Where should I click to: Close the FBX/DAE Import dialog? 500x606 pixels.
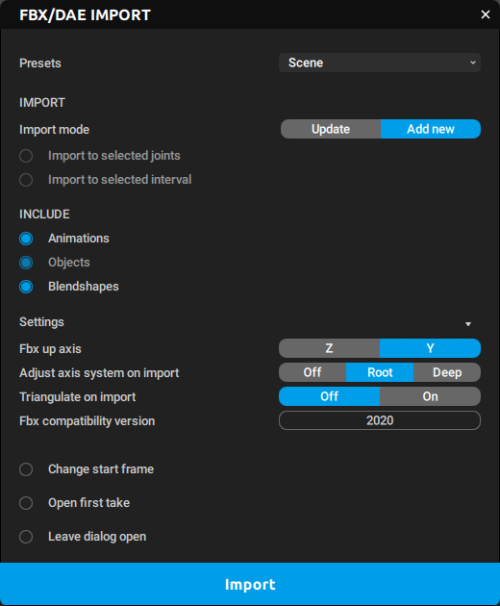tap(485, 15)
